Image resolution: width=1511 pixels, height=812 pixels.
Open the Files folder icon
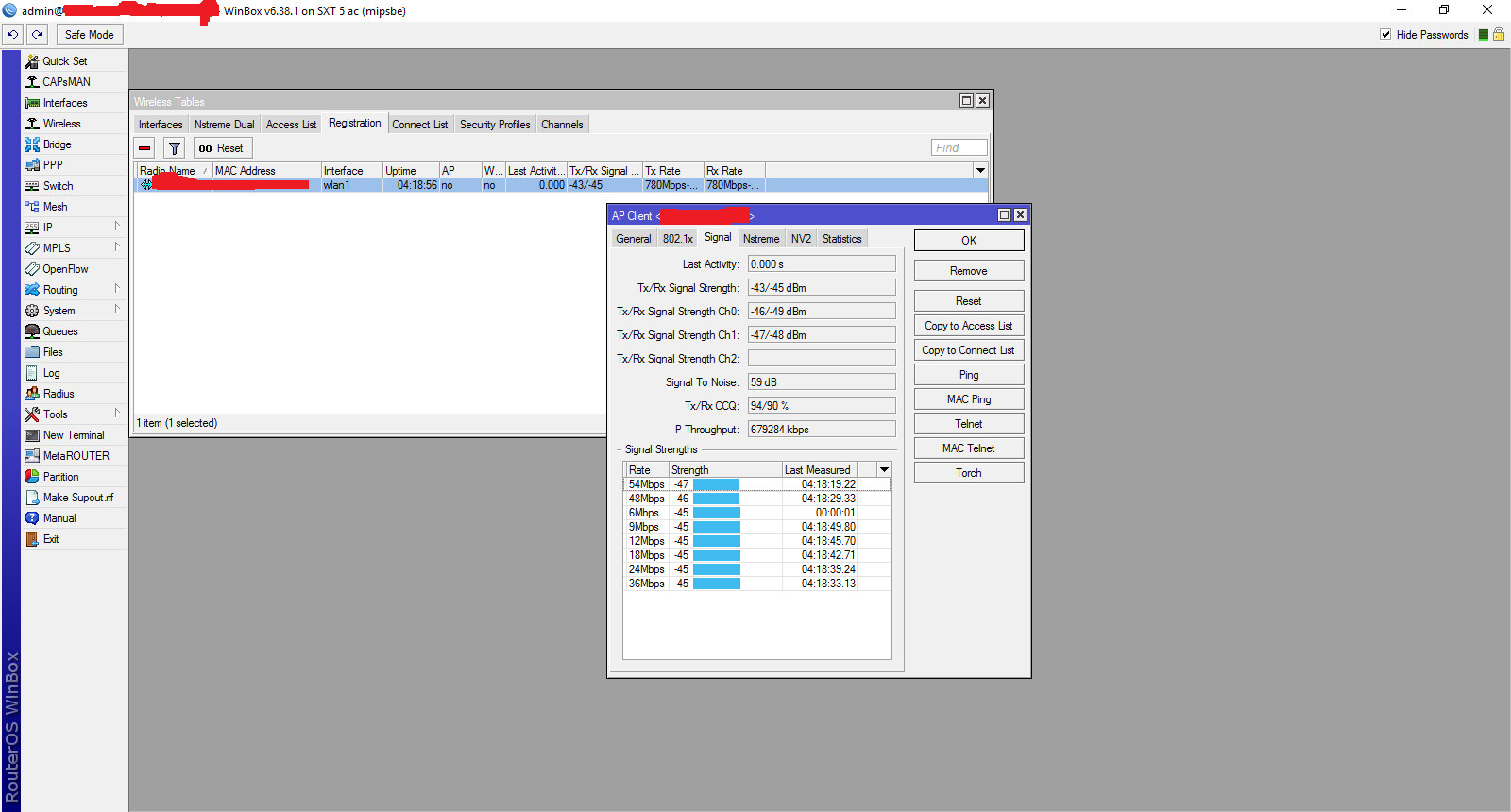[x=32, y=352]
